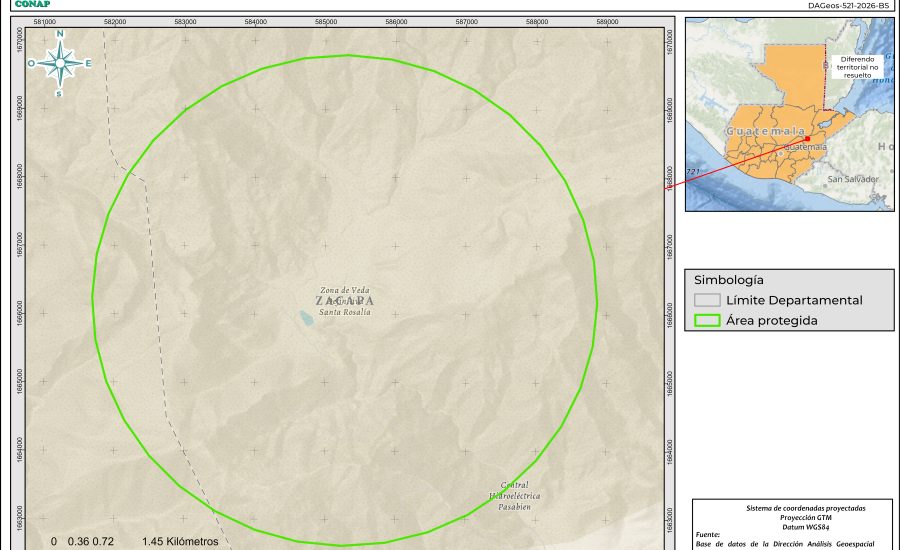Click the small blue lake near Santa Rosalía
The height and width of the screenshot is (550, 900).
pyautogui.click(x=303, y=317)
